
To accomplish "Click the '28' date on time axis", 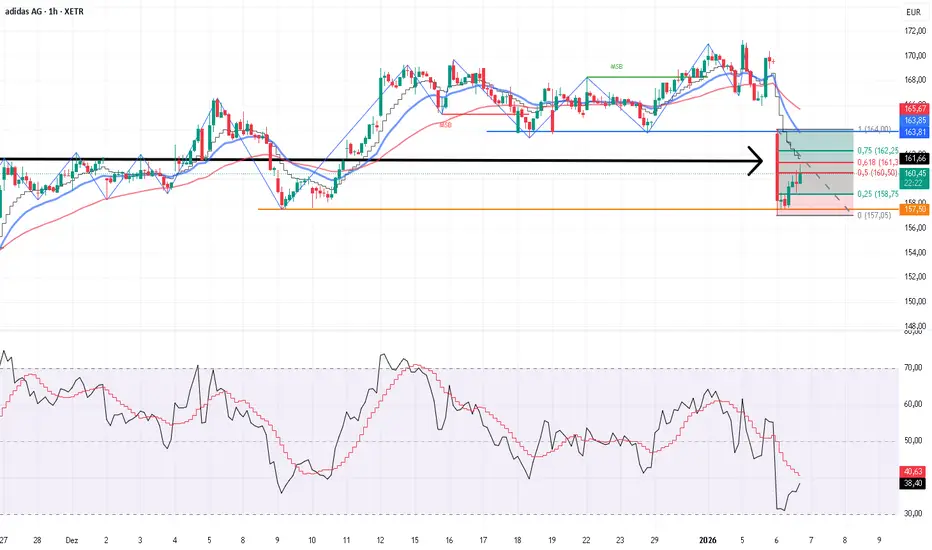I will 37,540.
